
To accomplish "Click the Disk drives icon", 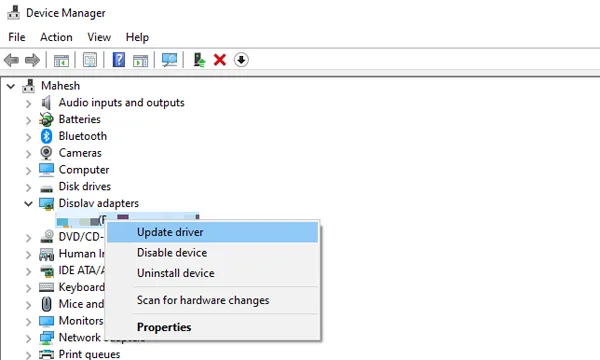I will pos(46,188).
